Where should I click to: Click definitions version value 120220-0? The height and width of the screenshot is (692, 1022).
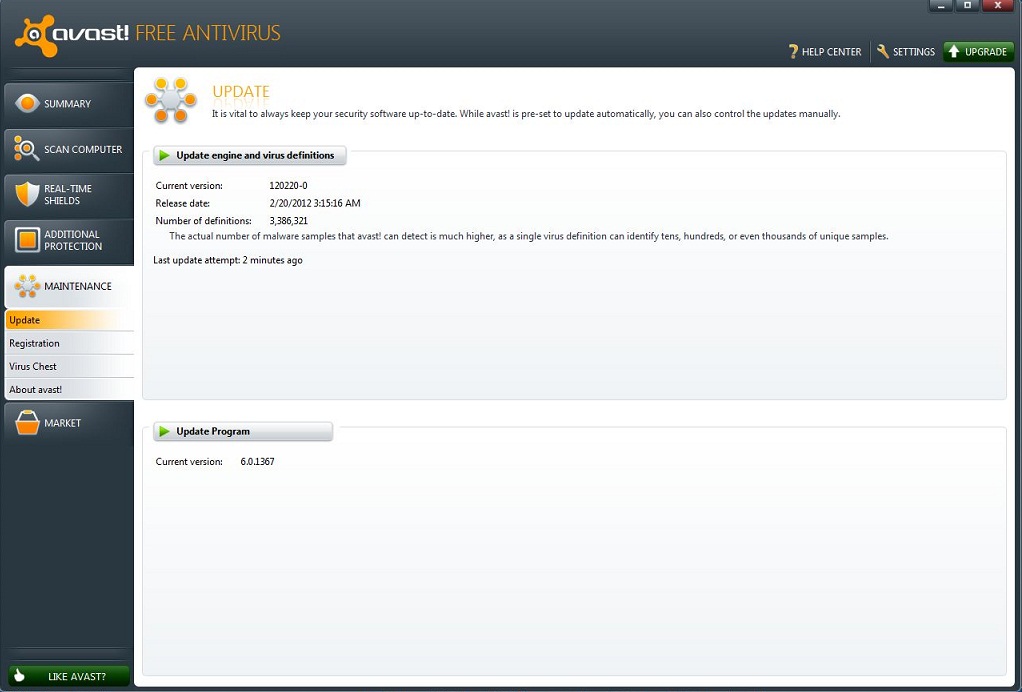click(288, 186)
